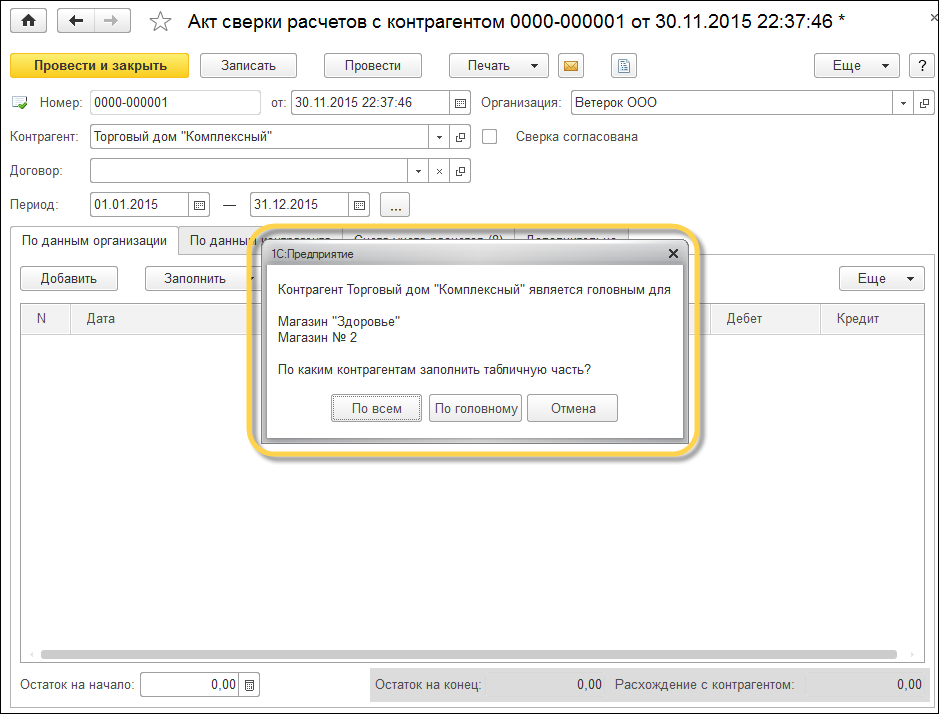Click the Договор input field

[249, 171]
